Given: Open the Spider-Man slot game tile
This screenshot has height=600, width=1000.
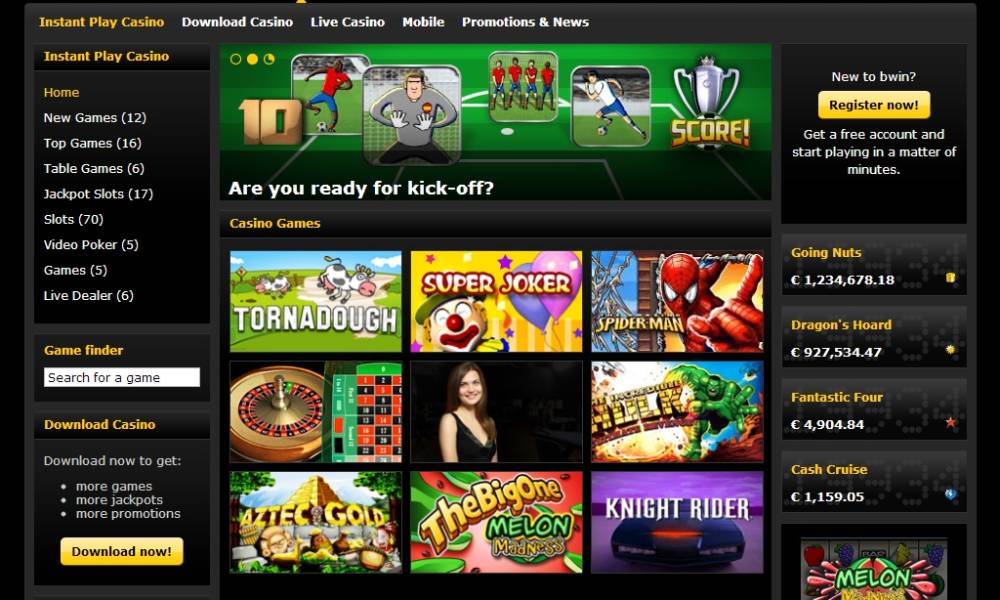Looking at the screenshot, I should pyautogui.click(x=677, y=301).
